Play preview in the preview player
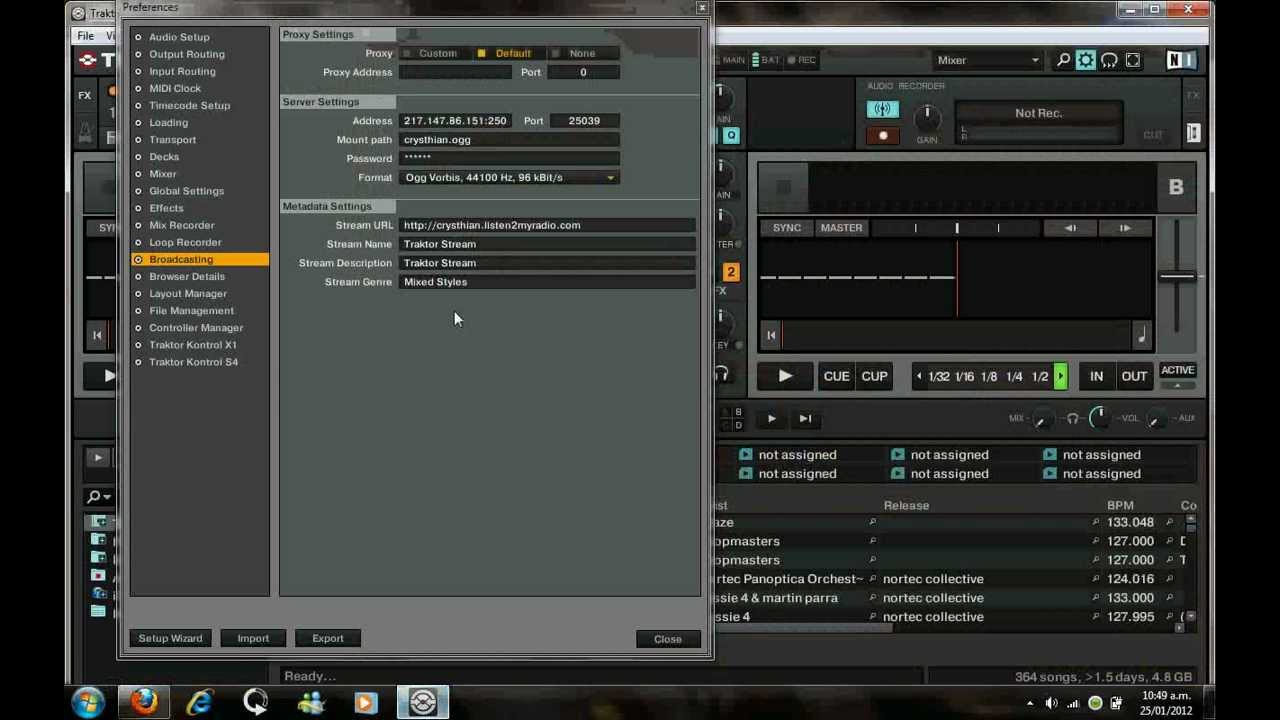This screenshot has width=1280, height=720. 771,419
